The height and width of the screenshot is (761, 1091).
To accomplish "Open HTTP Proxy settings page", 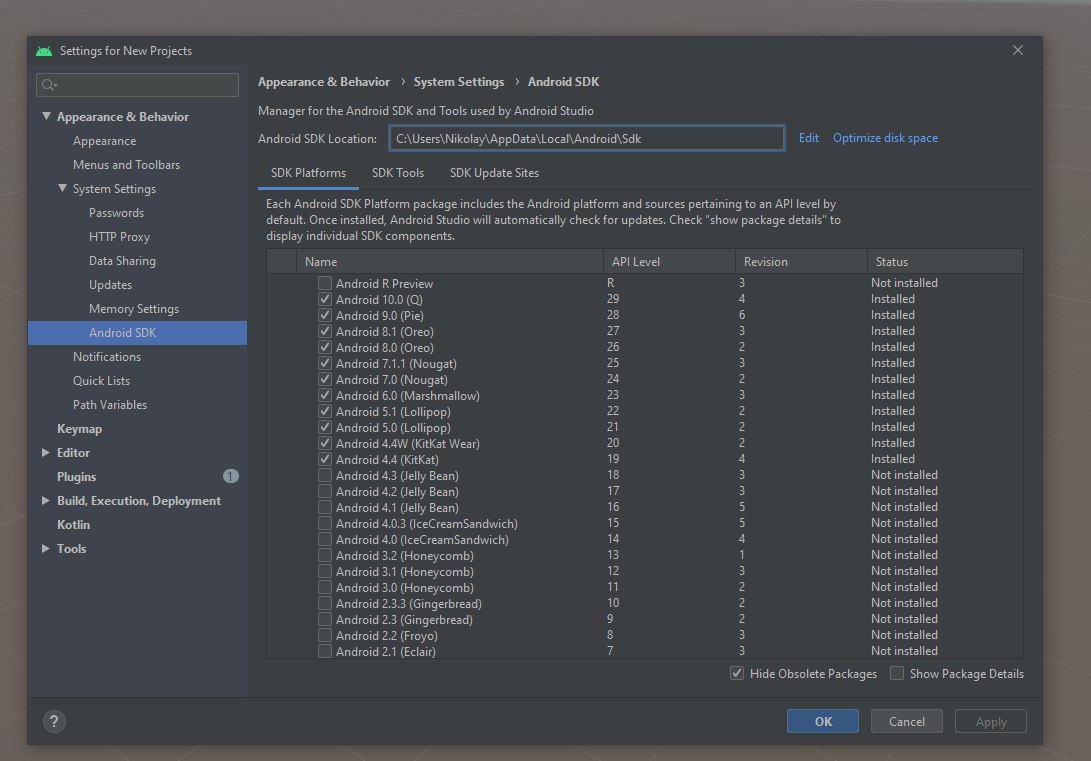I will coord(119,237).
